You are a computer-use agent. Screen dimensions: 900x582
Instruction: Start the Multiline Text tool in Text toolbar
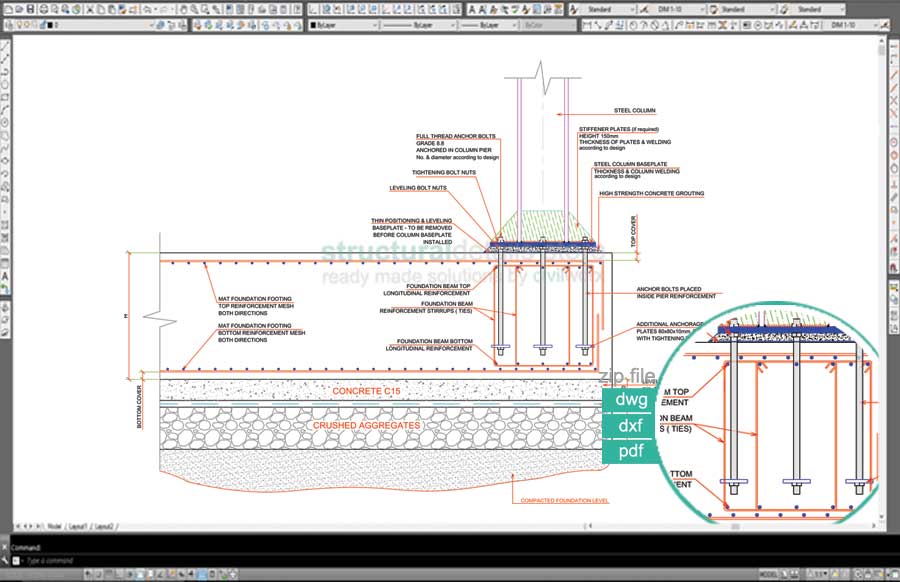point(472,9)
